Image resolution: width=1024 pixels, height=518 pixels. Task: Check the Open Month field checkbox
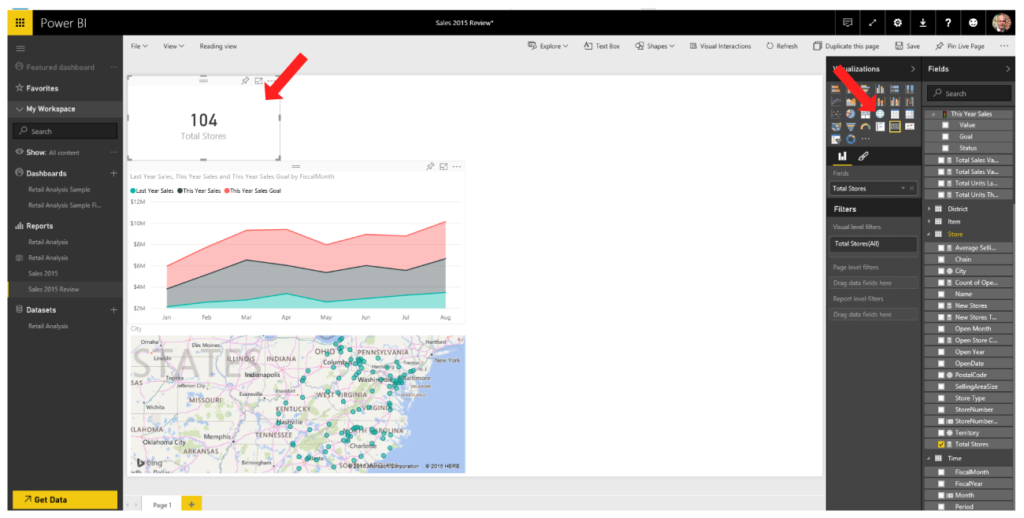tap(941, 329)
